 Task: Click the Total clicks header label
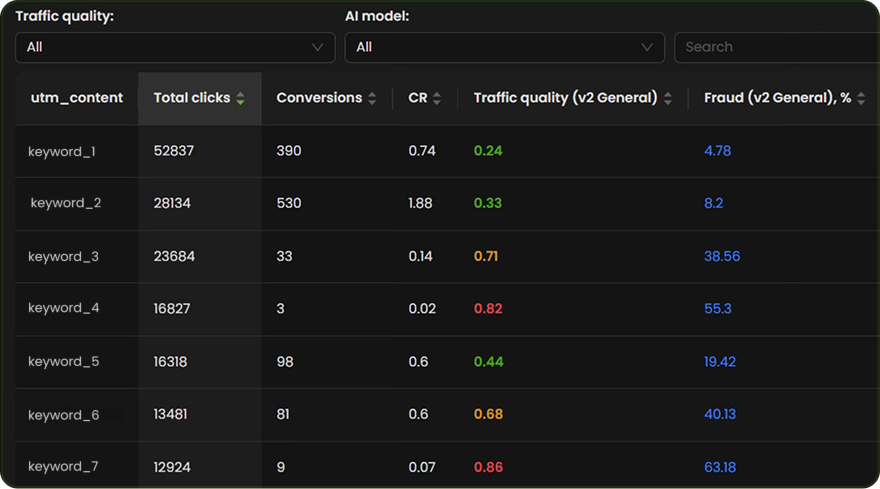coord(191,98)
